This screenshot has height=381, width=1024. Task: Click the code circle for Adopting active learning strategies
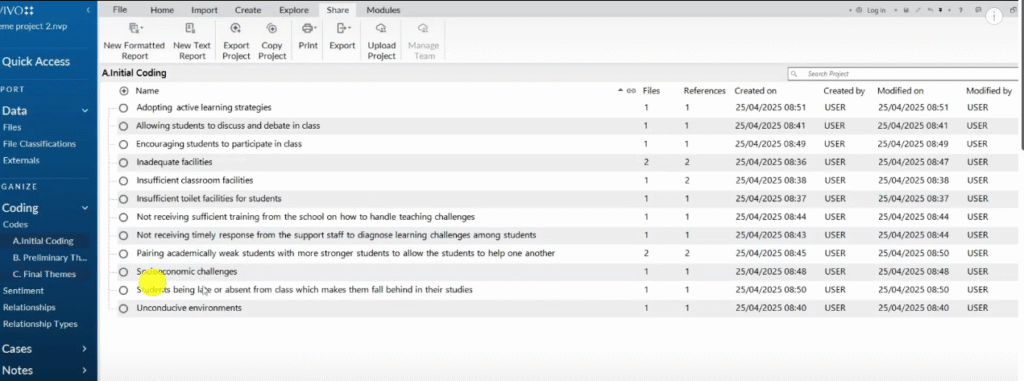click(x=123, y=108)
